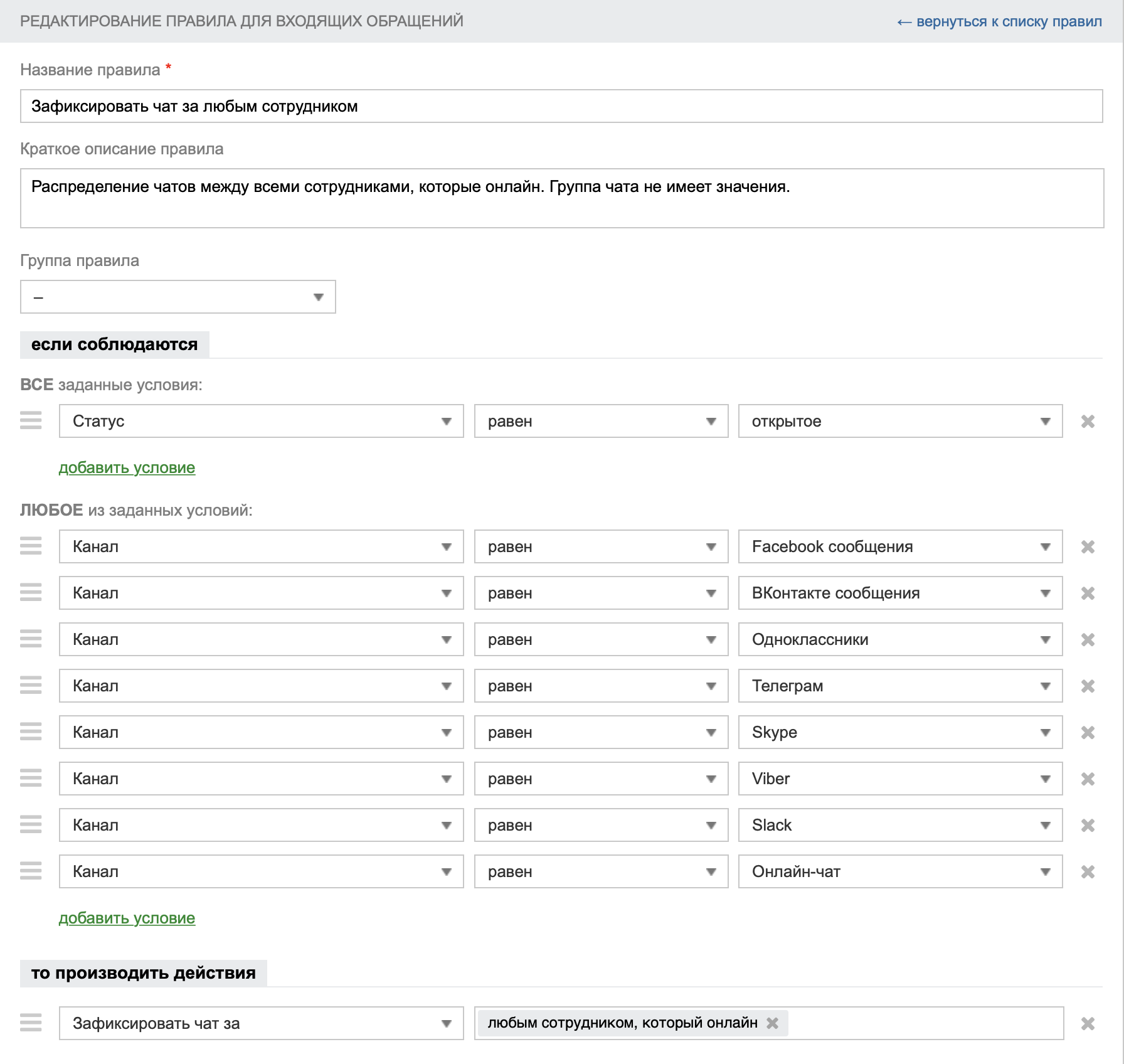Focus the Название правила input field
Screen dimensions: 1124x1064
coord(561,106)
